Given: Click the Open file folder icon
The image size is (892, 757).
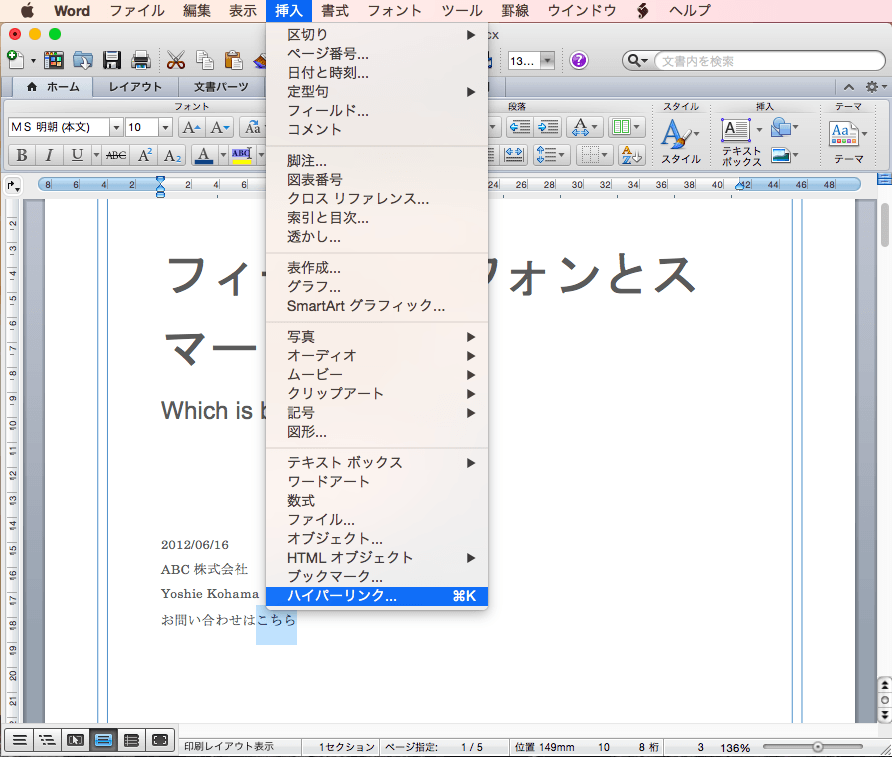Looking at the screenshot, I should pos(83,60).
